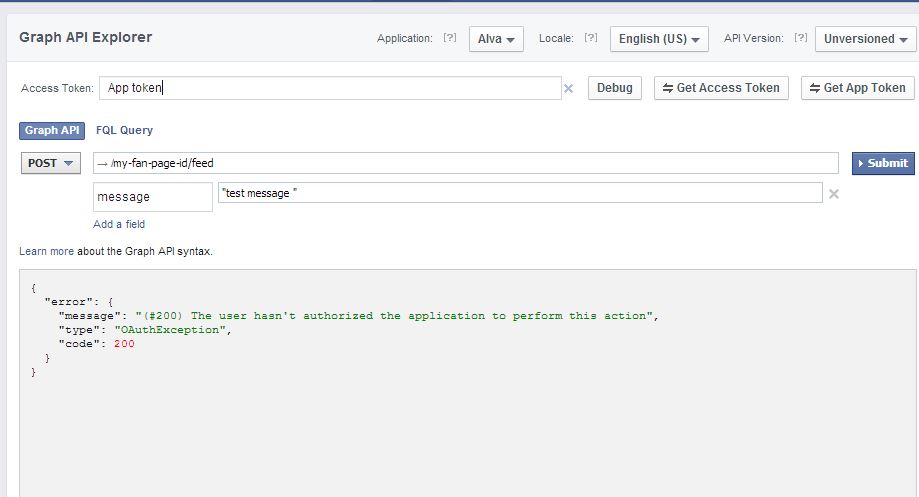Select the Graph API tab
This screenshot has width=919, height=497.
pyautogui.click(x=52, y=130)
